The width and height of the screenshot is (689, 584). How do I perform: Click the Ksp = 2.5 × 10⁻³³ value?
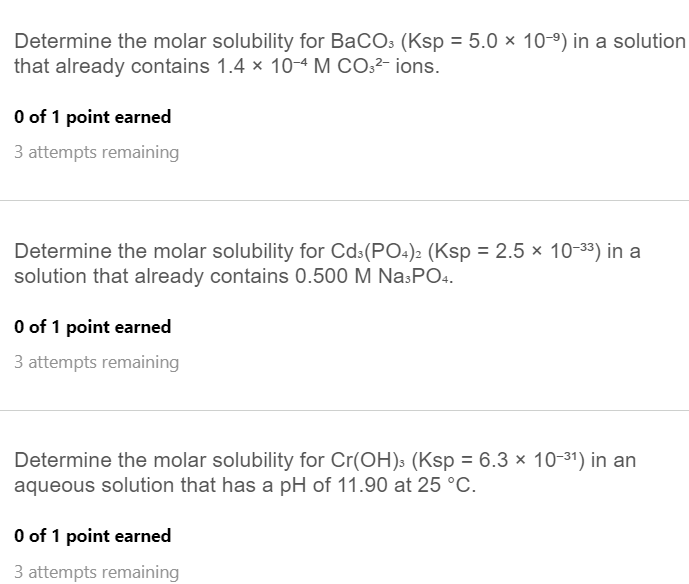(511, 251)
